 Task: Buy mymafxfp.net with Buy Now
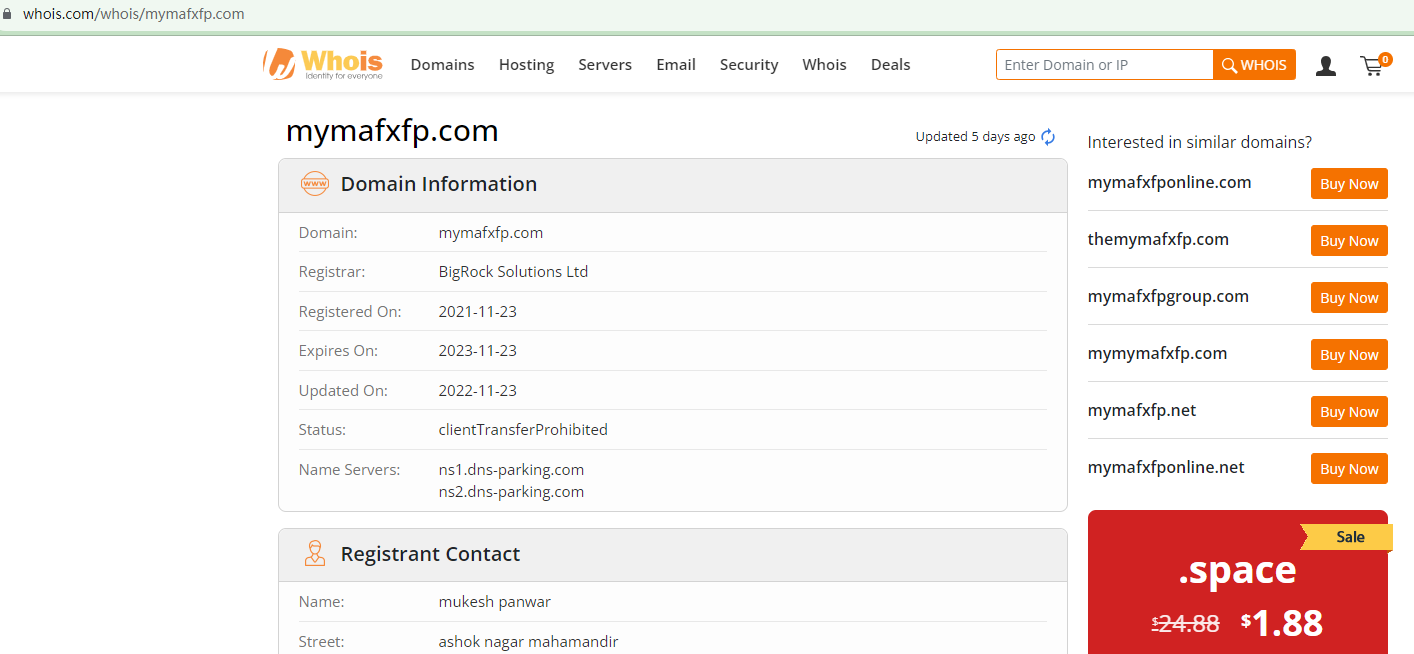1349,412
